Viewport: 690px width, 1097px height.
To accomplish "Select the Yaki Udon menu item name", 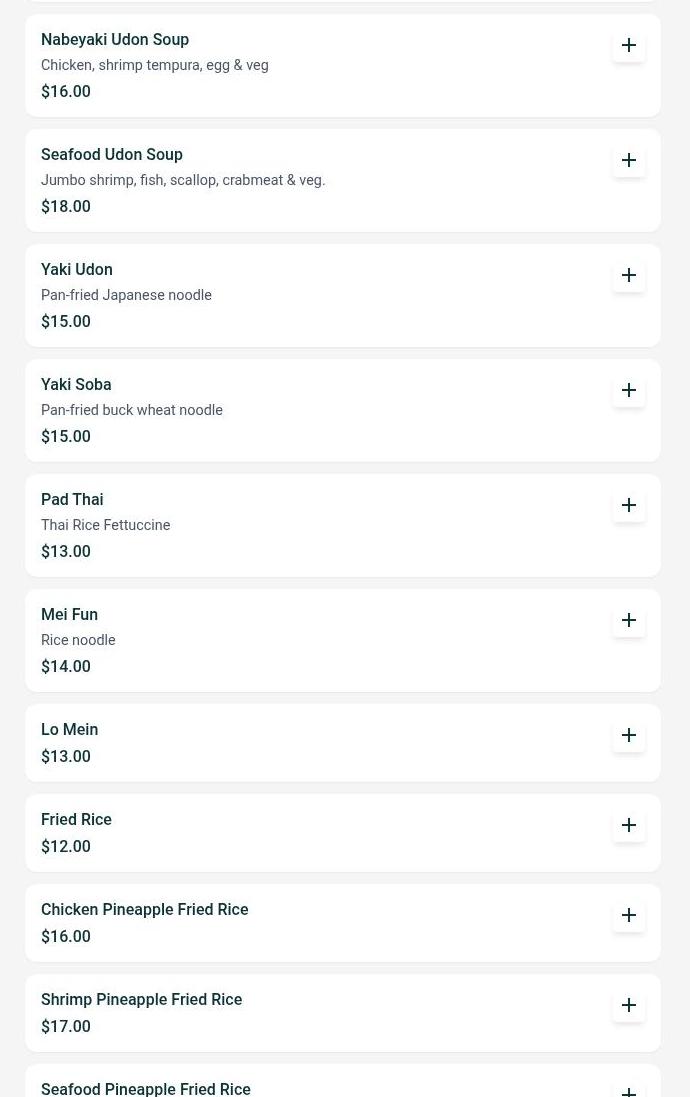I will click(77, 270).
